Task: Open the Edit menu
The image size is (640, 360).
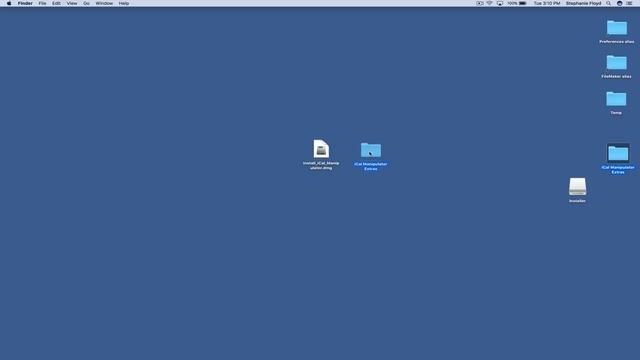Action: 56,3
